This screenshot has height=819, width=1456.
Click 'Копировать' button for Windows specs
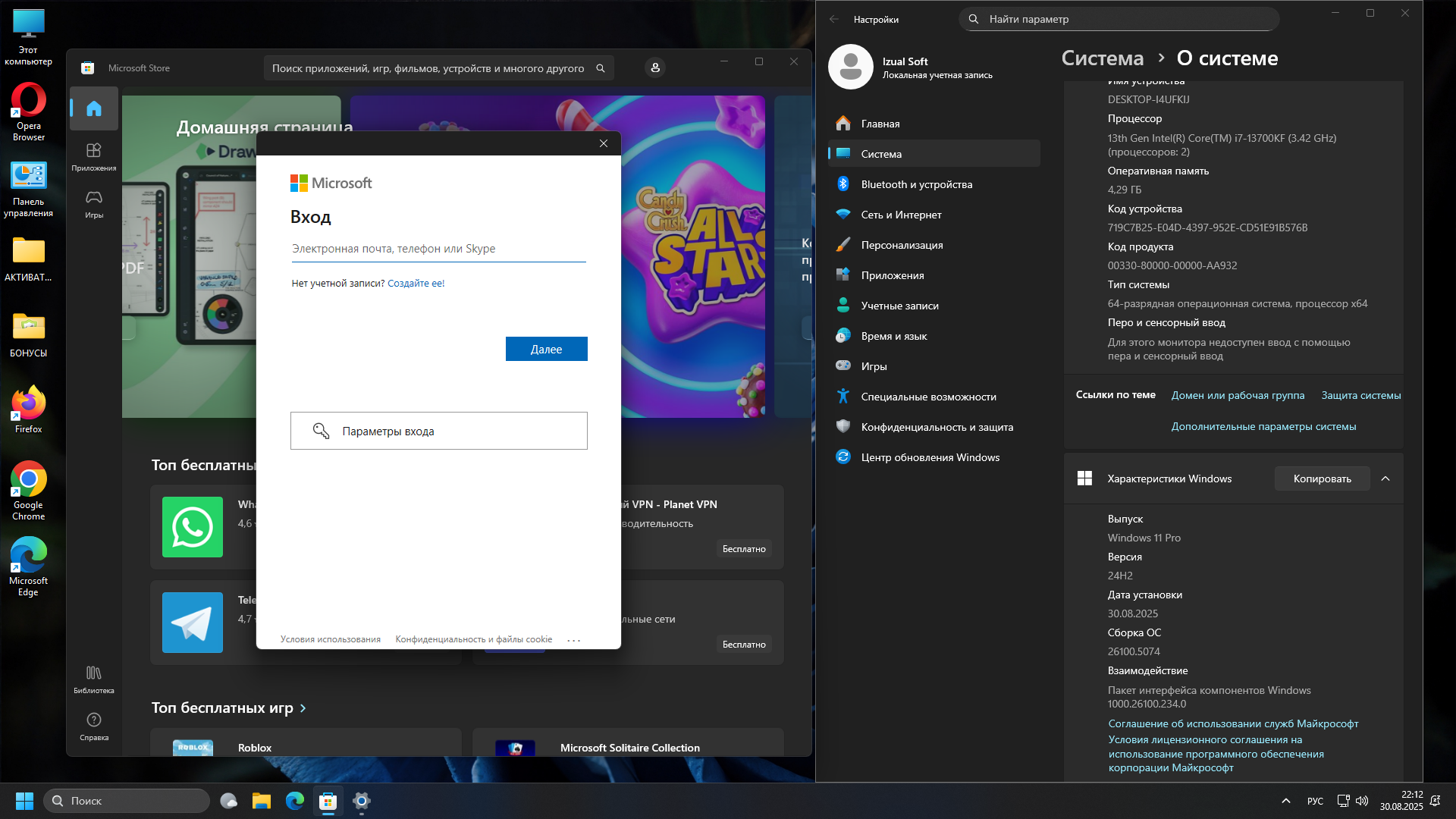1322,479
